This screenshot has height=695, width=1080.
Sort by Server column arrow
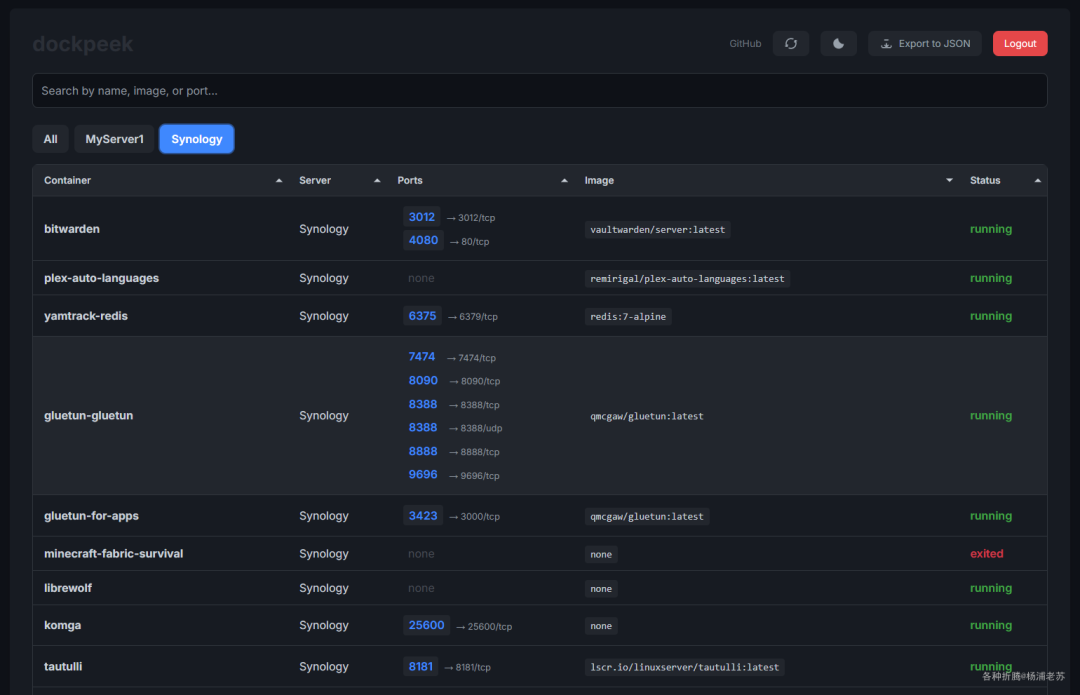tap(377, 180)
